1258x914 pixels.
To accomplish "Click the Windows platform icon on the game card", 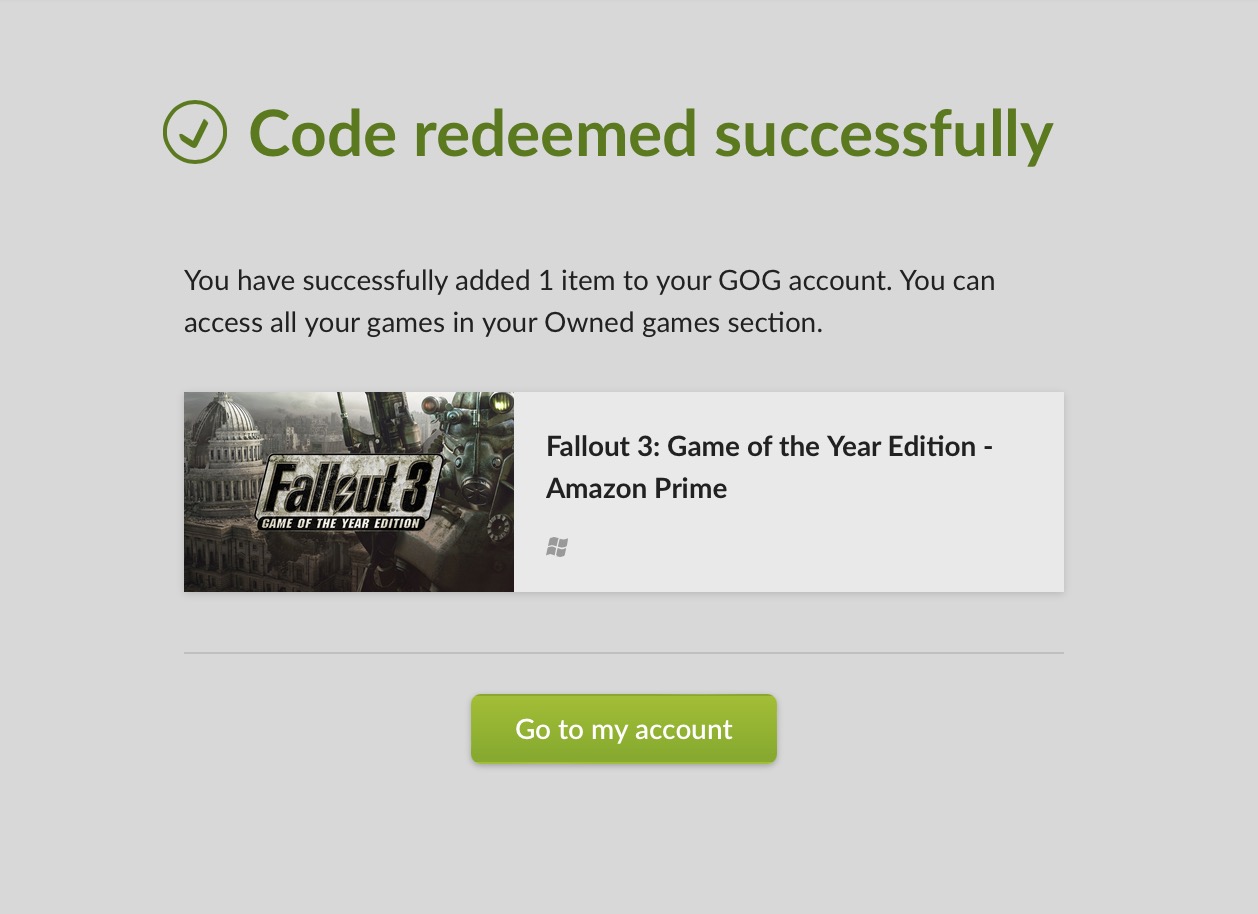I will pos(557,547).
